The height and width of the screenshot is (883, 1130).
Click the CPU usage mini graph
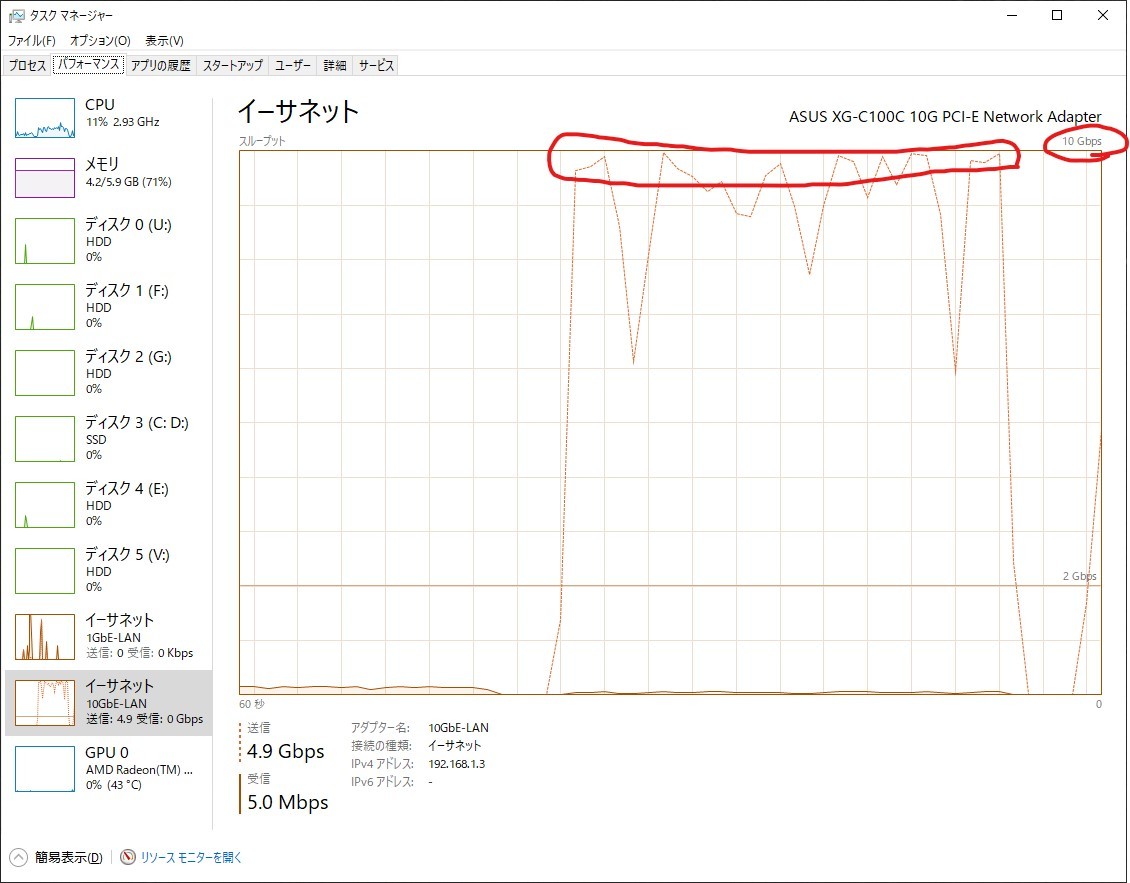click(45, 118)
